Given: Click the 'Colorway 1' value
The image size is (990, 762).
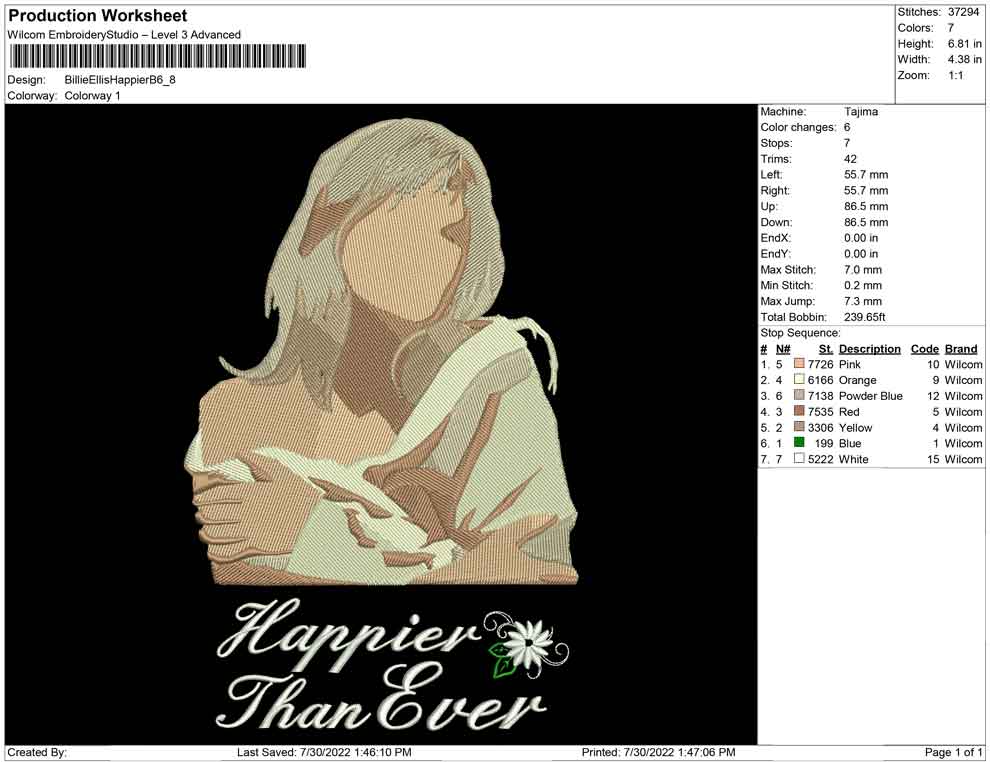Looking at the screenshot, I should (92, 95).
